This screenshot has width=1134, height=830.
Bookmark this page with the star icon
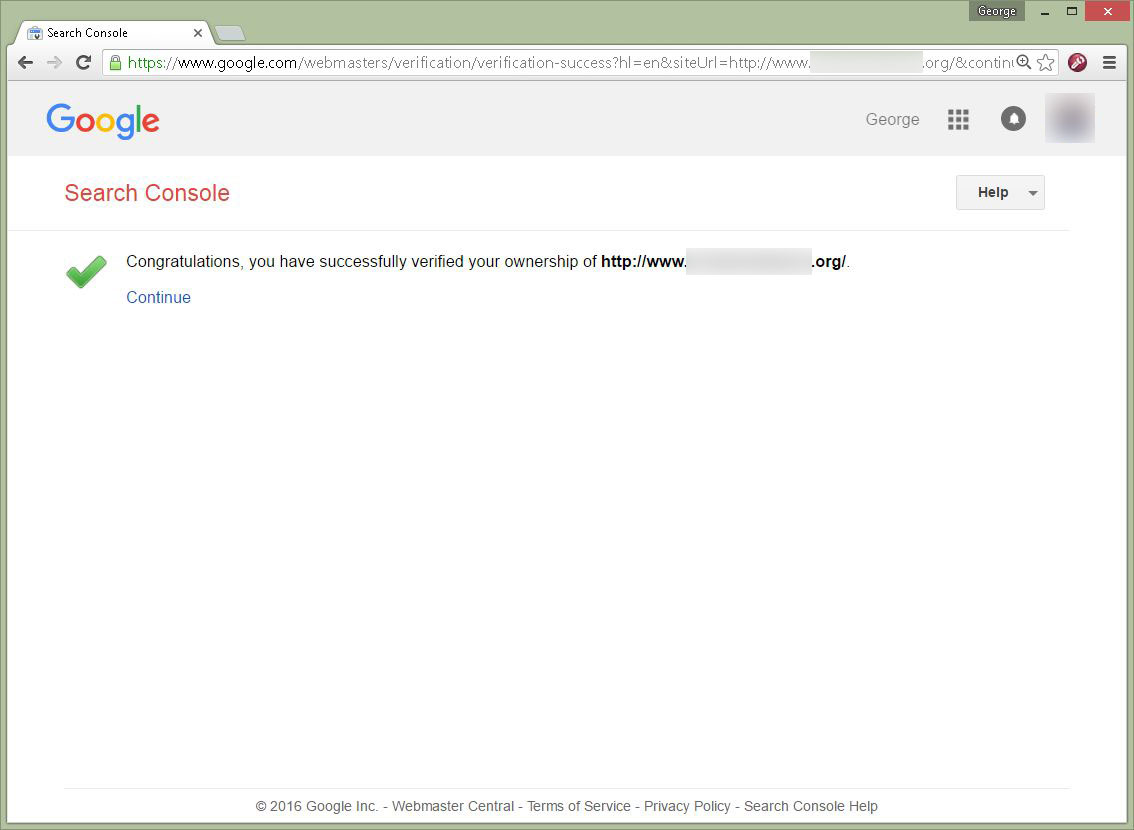point(1045,62)
